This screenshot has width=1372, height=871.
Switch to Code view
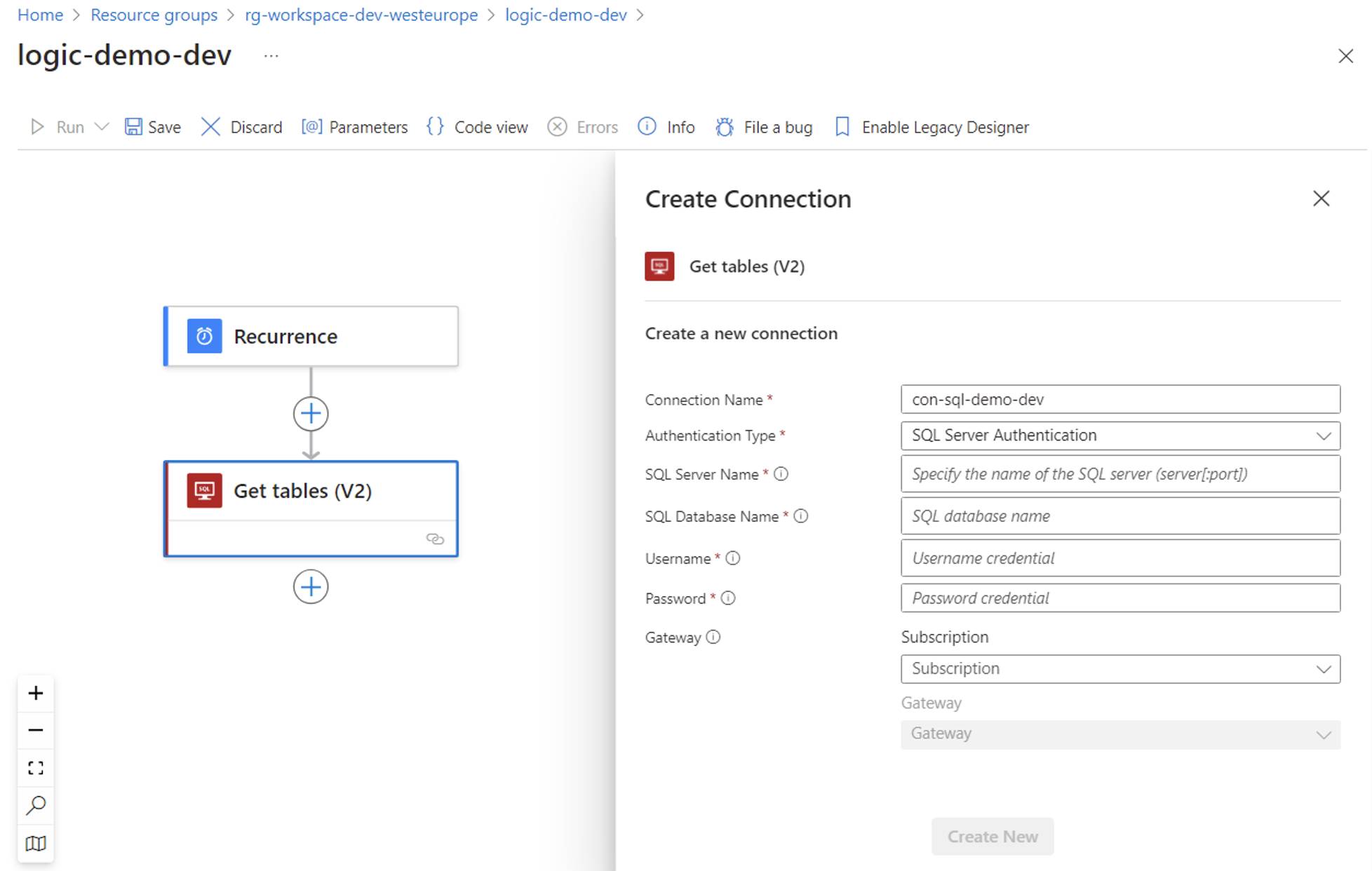click(x=477, y=127)
